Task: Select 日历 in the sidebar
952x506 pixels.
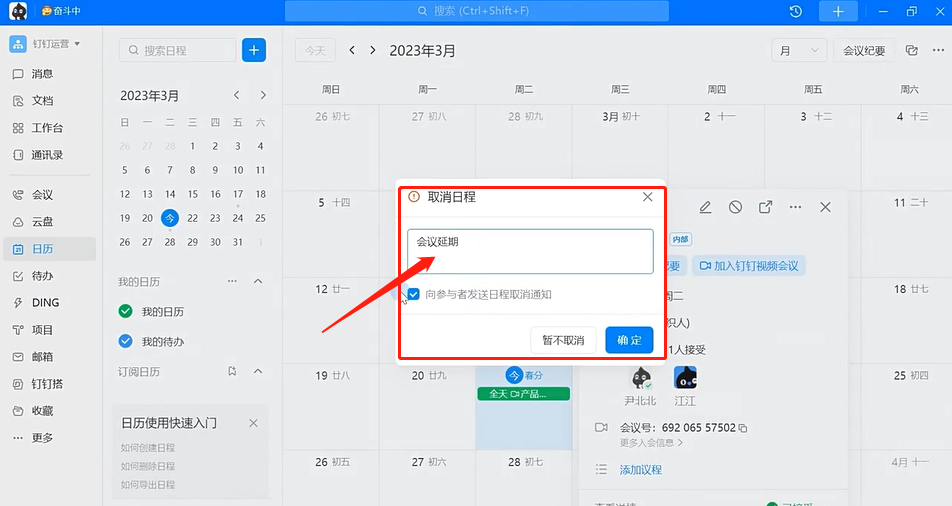Action: point(49,248)
